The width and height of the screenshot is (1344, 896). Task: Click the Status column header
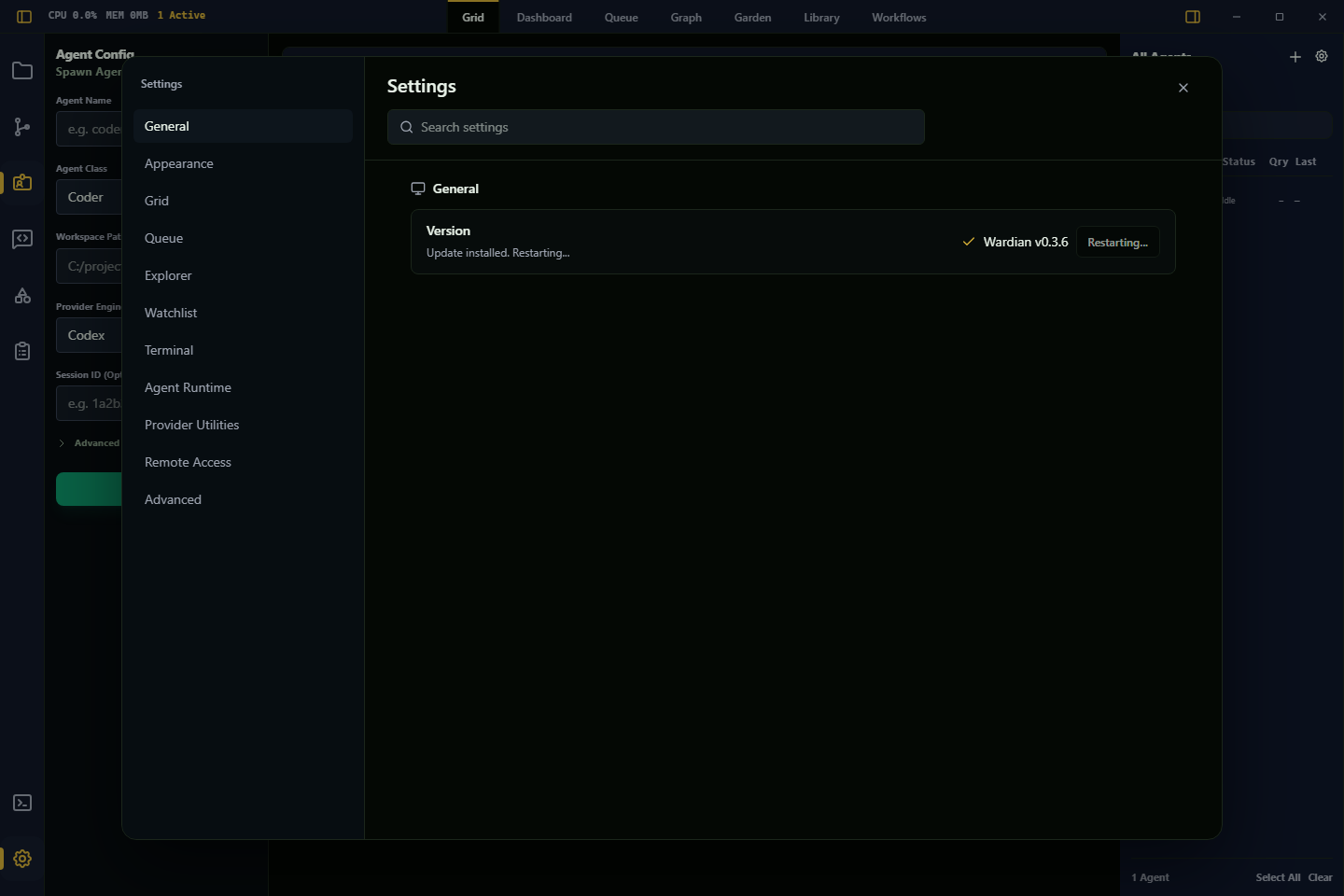[1239, 161]
